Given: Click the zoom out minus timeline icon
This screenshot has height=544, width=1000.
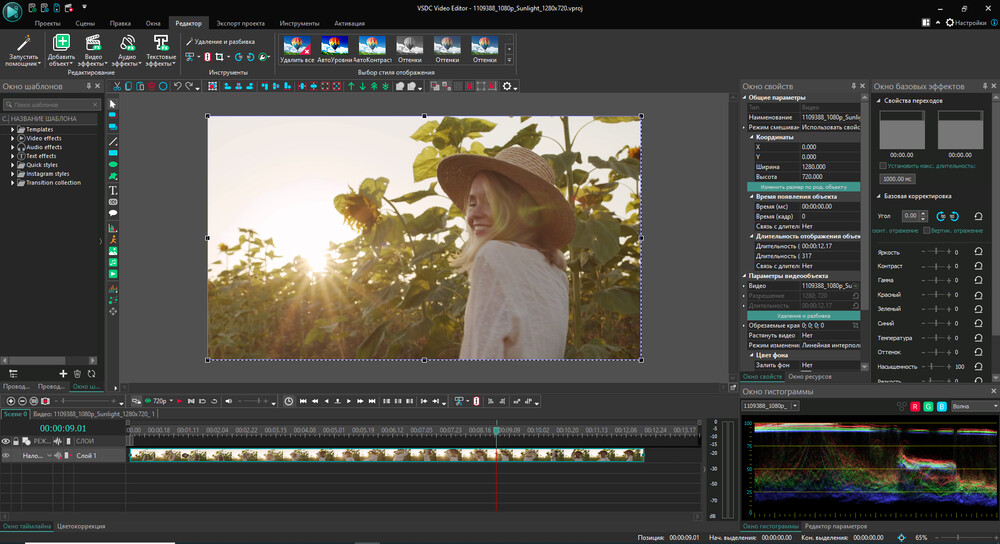Looking at the screenshot, I should click(22, 401).
